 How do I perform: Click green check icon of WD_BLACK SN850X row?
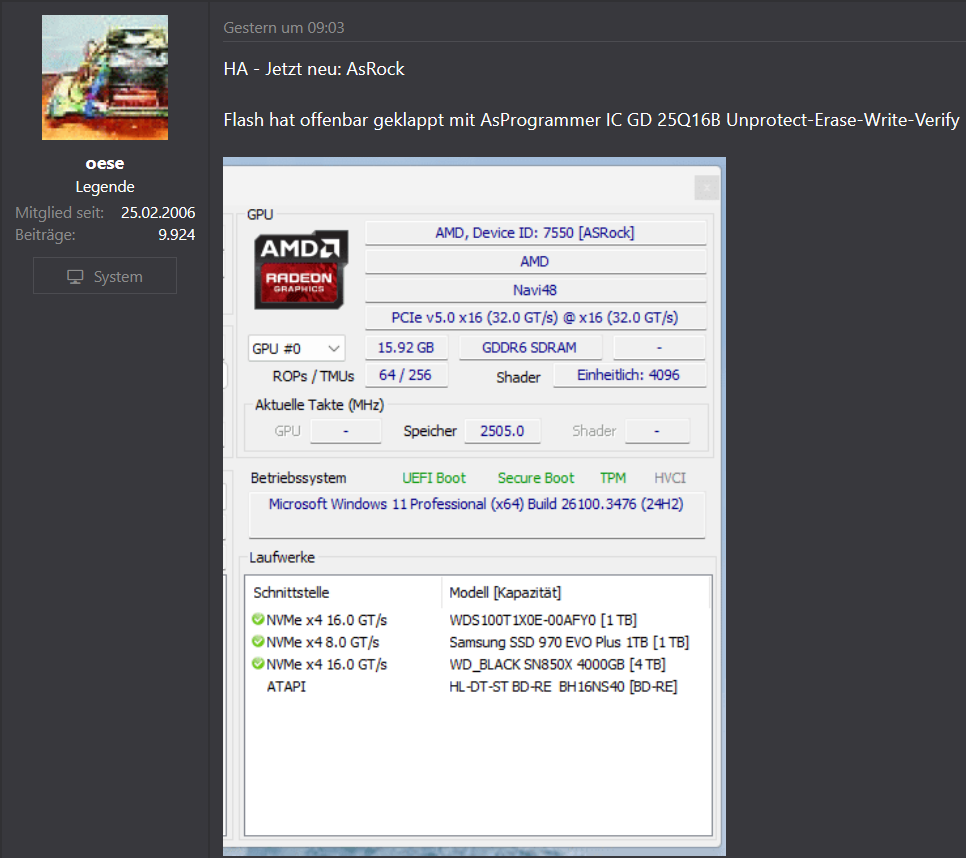point(258,663)
